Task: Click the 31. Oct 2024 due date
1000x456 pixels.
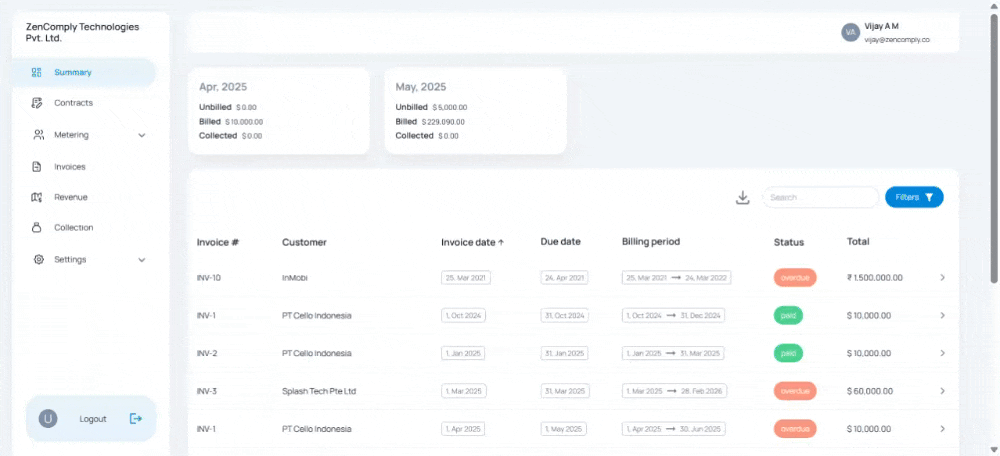Action: pos(564,316)
